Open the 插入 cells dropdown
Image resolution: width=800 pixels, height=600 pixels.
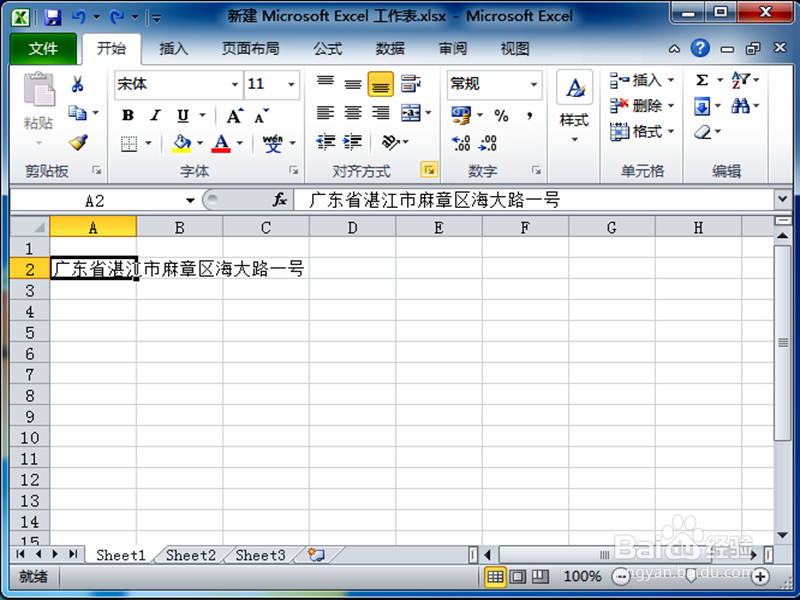point(671,80)
